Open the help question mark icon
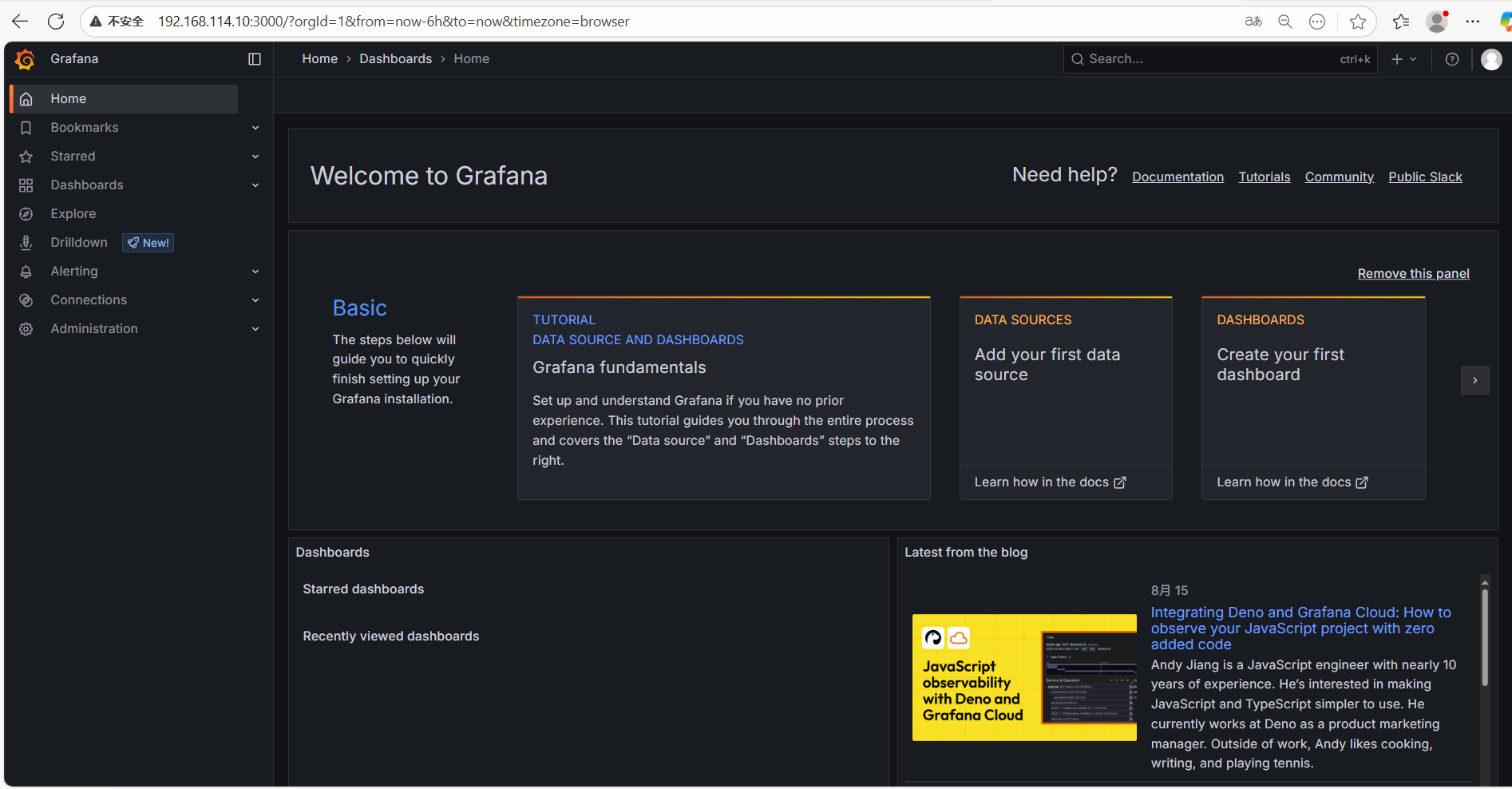Viewport: 1512px width, 789px height. (x=1452, y=59)
